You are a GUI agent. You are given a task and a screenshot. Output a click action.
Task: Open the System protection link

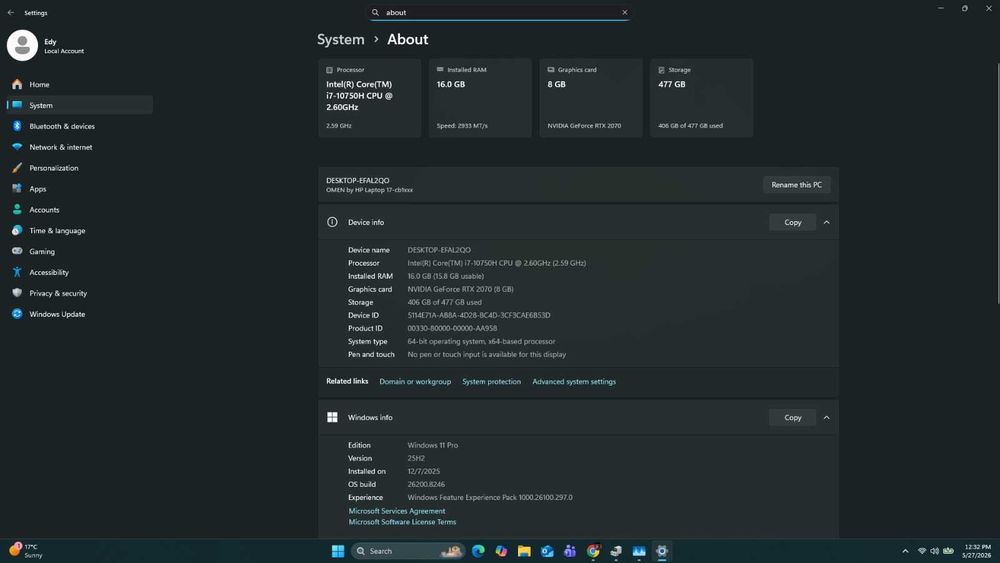[x=491, y=381]
